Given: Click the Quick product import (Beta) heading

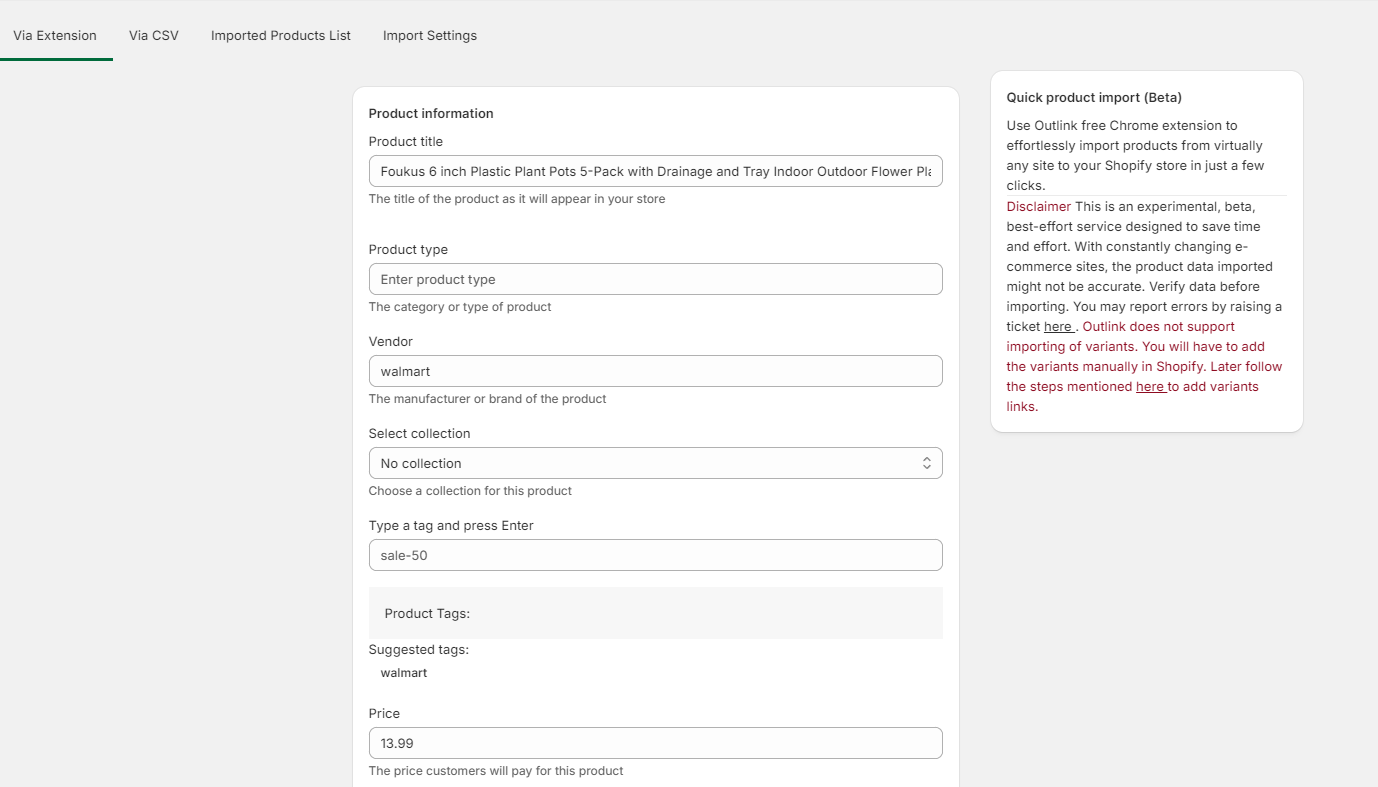Looking at the screenshot, I should pyautogui.click(x=1094, y=98).
